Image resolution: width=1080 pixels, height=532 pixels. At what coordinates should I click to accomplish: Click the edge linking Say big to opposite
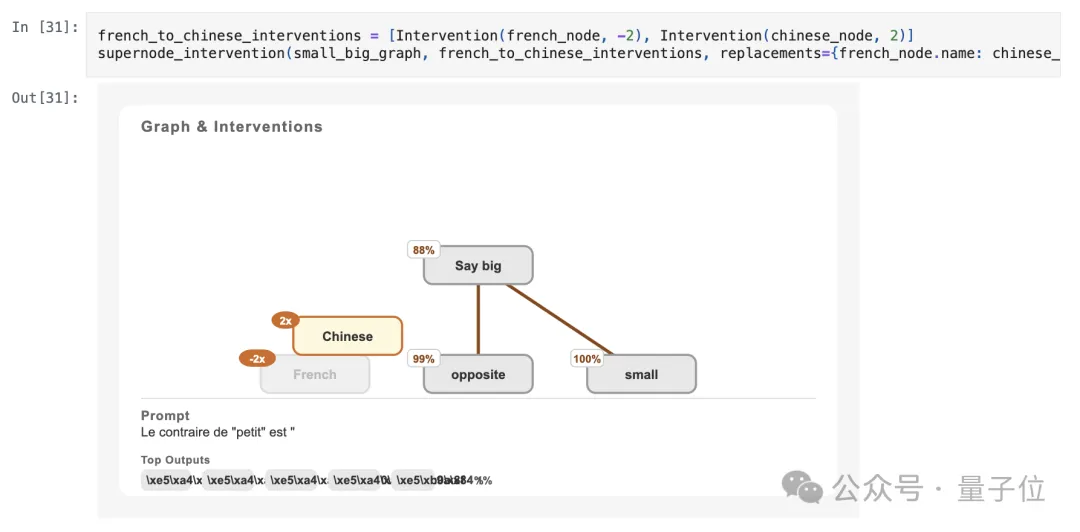[478, 318]
